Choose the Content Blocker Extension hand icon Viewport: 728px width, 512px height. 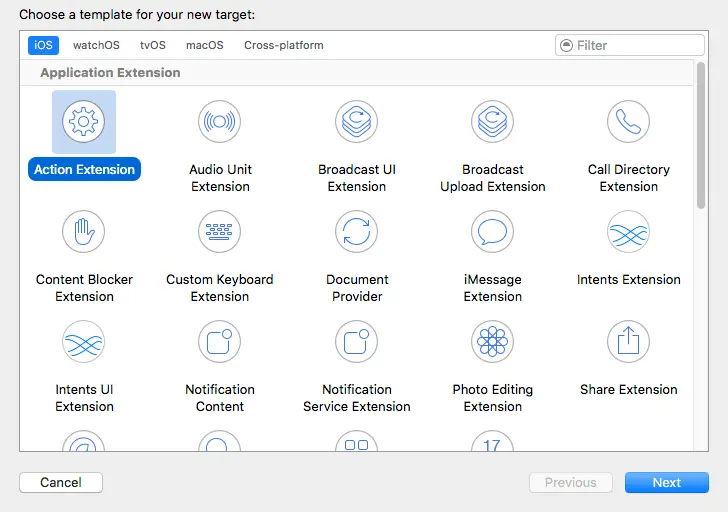pos(84,232)
